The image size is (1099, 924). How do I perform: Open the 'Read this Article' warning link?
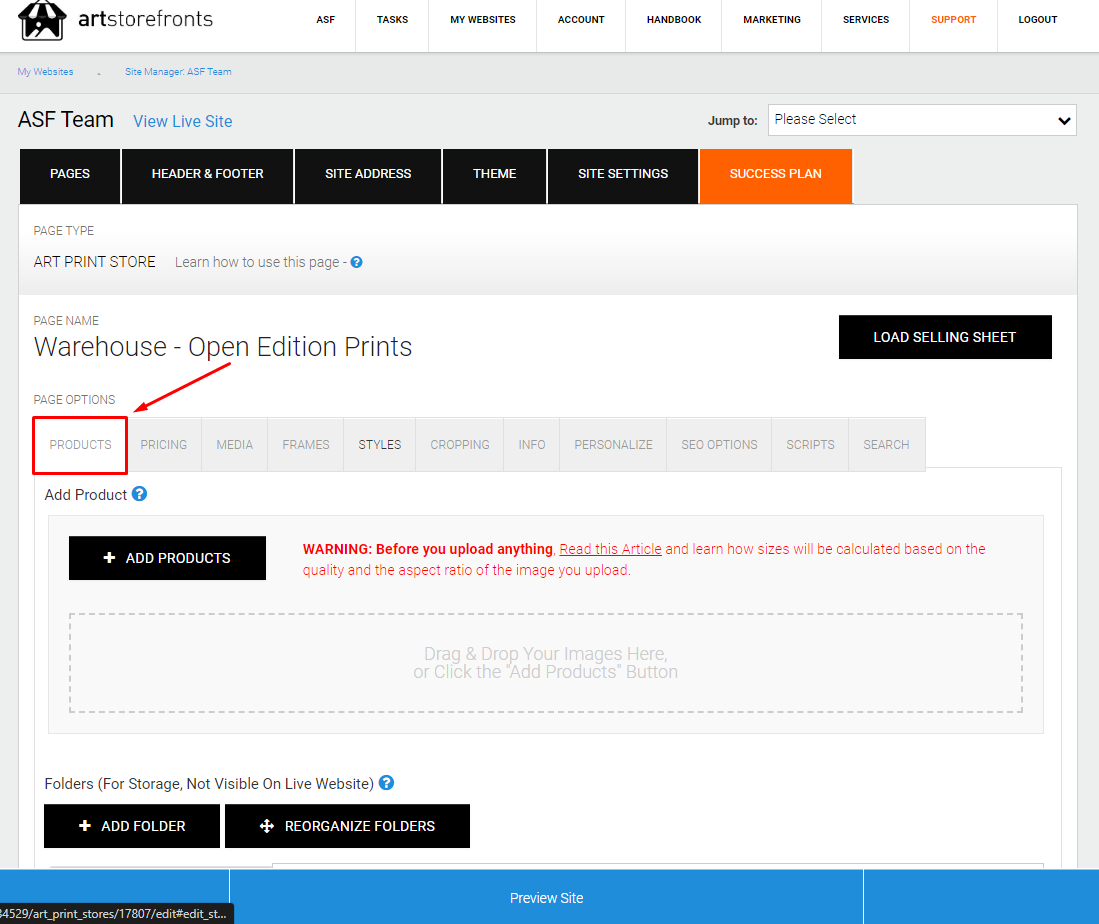coord(610,548)
